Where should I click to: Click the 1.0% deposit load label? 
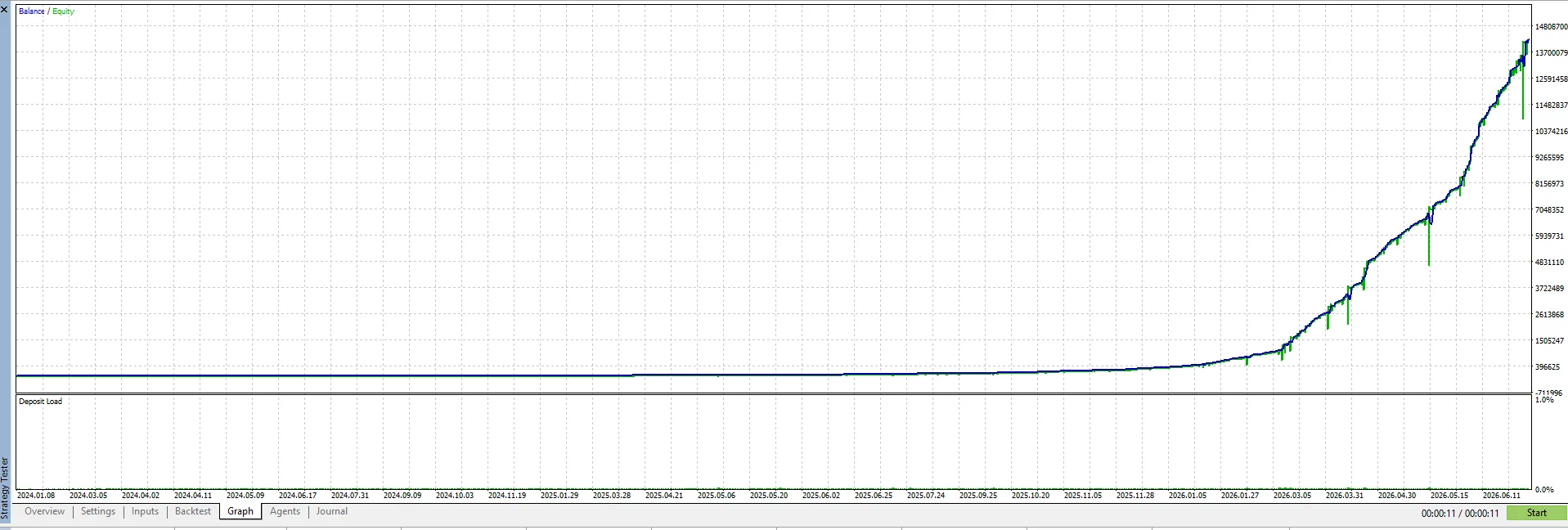1544,400
